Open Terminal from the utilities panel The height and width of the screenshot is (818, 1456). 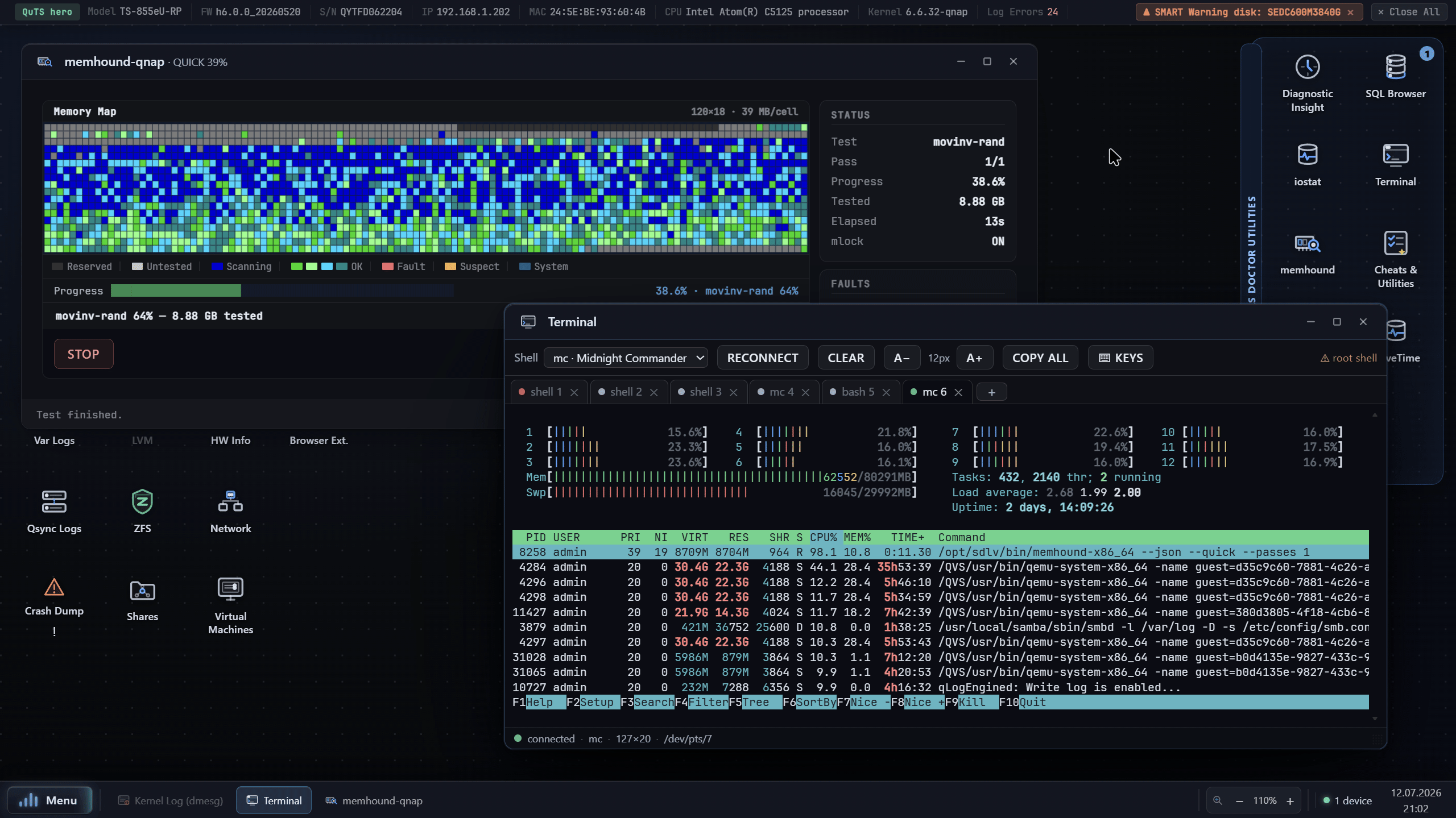tap(1395, 164)
